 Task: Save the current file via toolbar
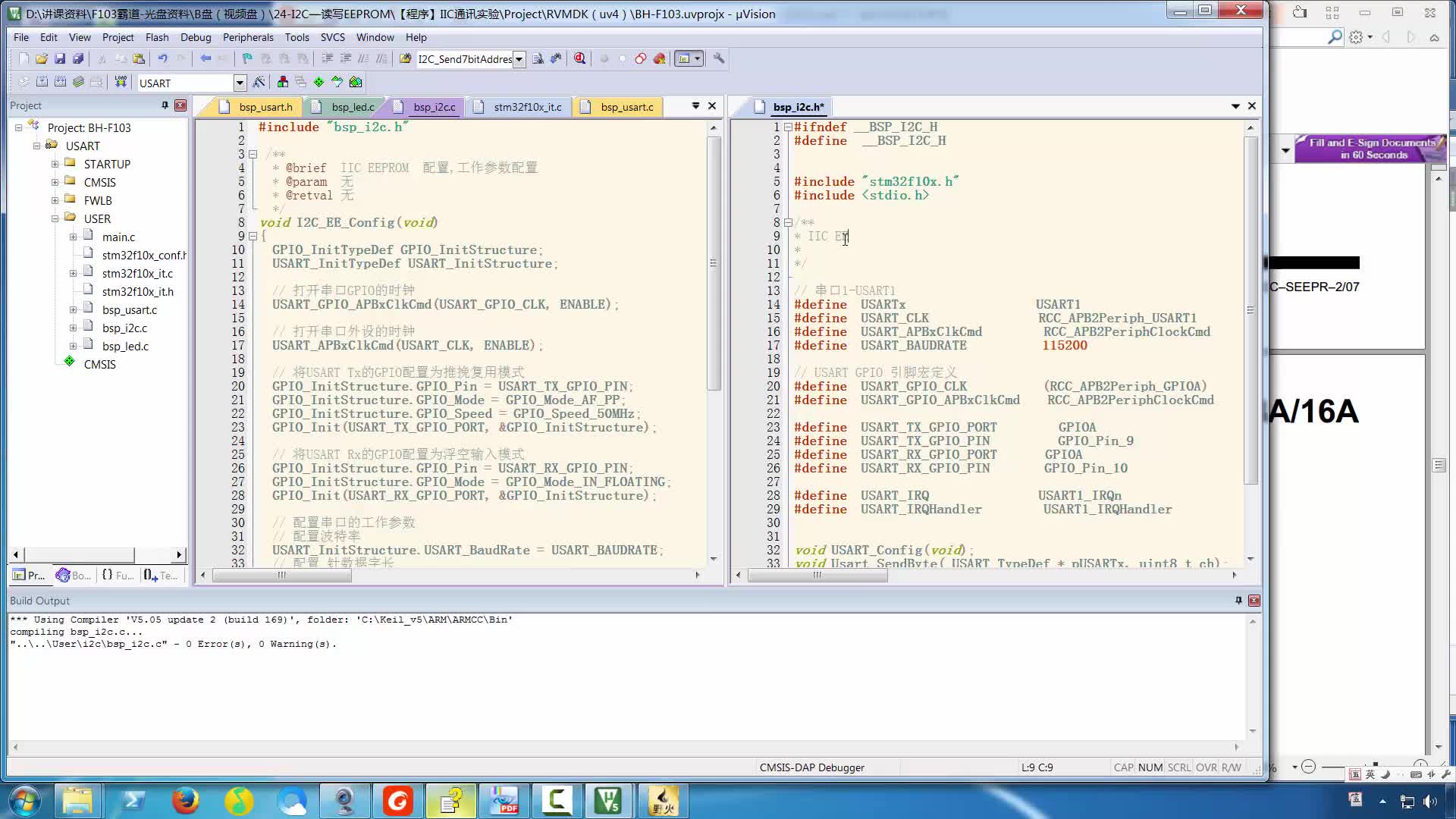(x=60, y=58)
